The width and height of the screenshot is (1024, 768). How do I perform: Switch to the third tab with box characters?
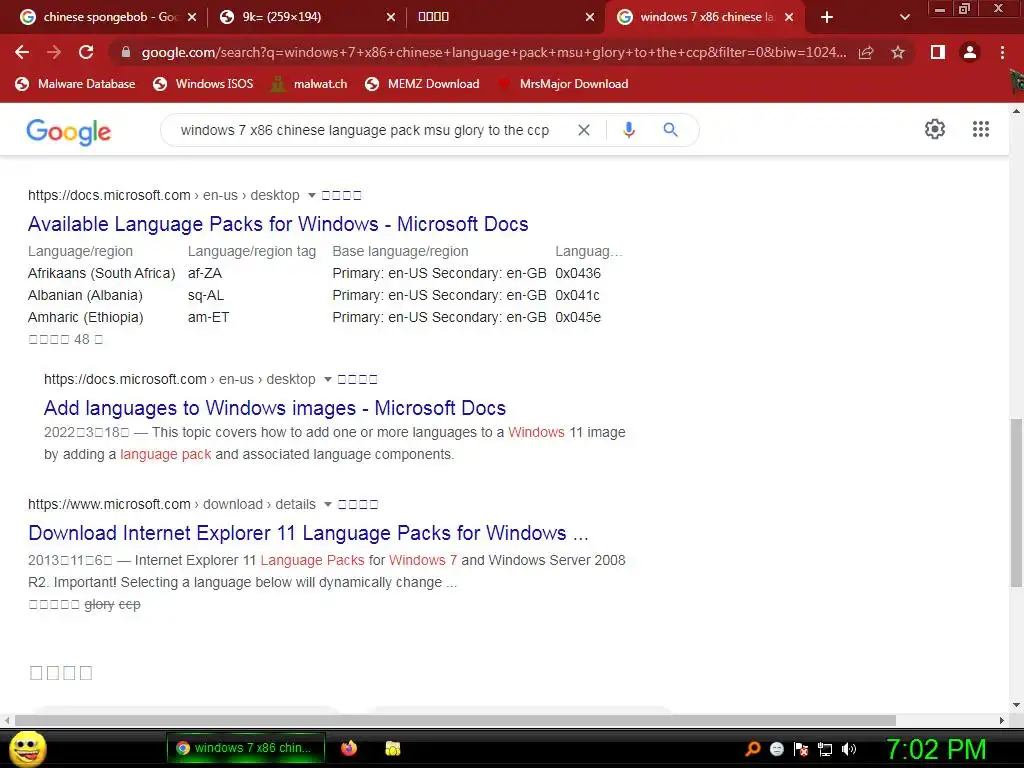click(503, 17)
